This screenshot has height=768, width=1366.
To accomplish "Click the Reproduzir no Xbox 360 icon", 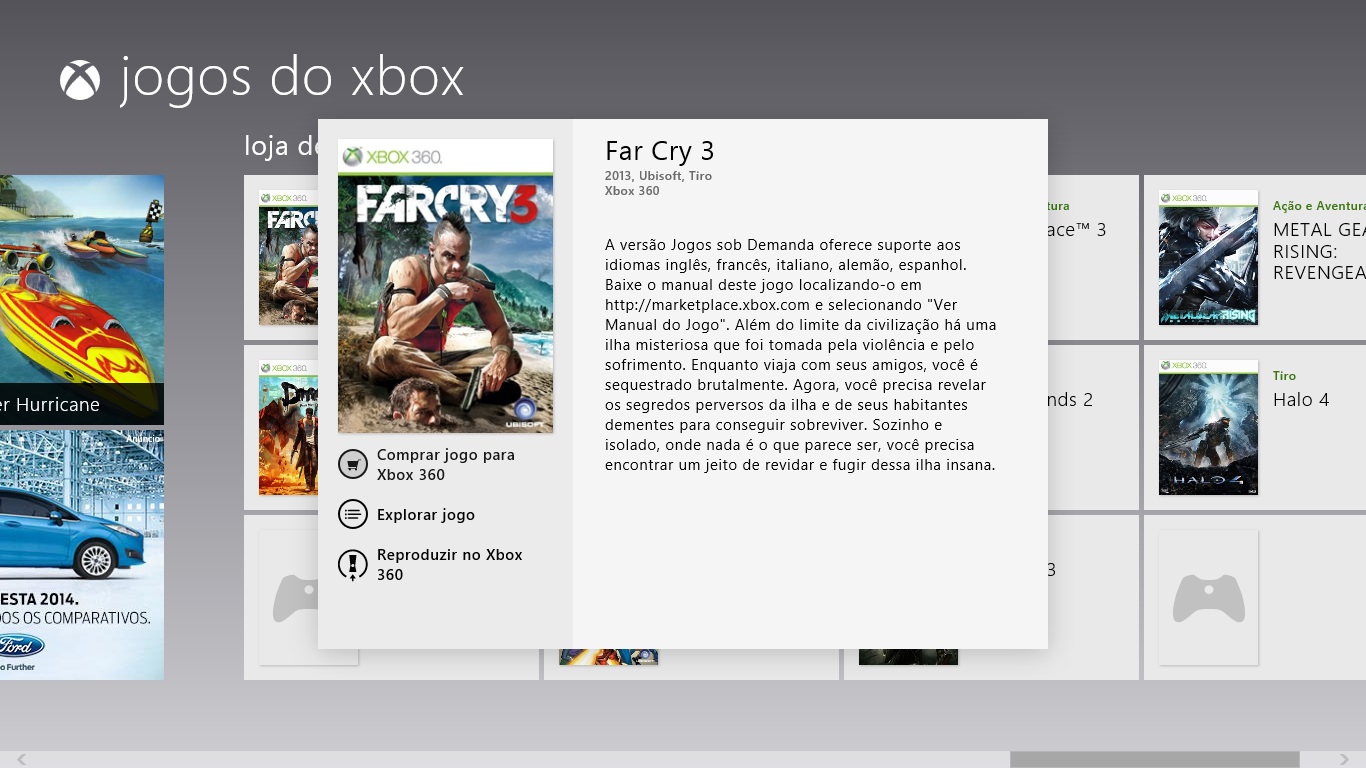I will coord(352,565).
